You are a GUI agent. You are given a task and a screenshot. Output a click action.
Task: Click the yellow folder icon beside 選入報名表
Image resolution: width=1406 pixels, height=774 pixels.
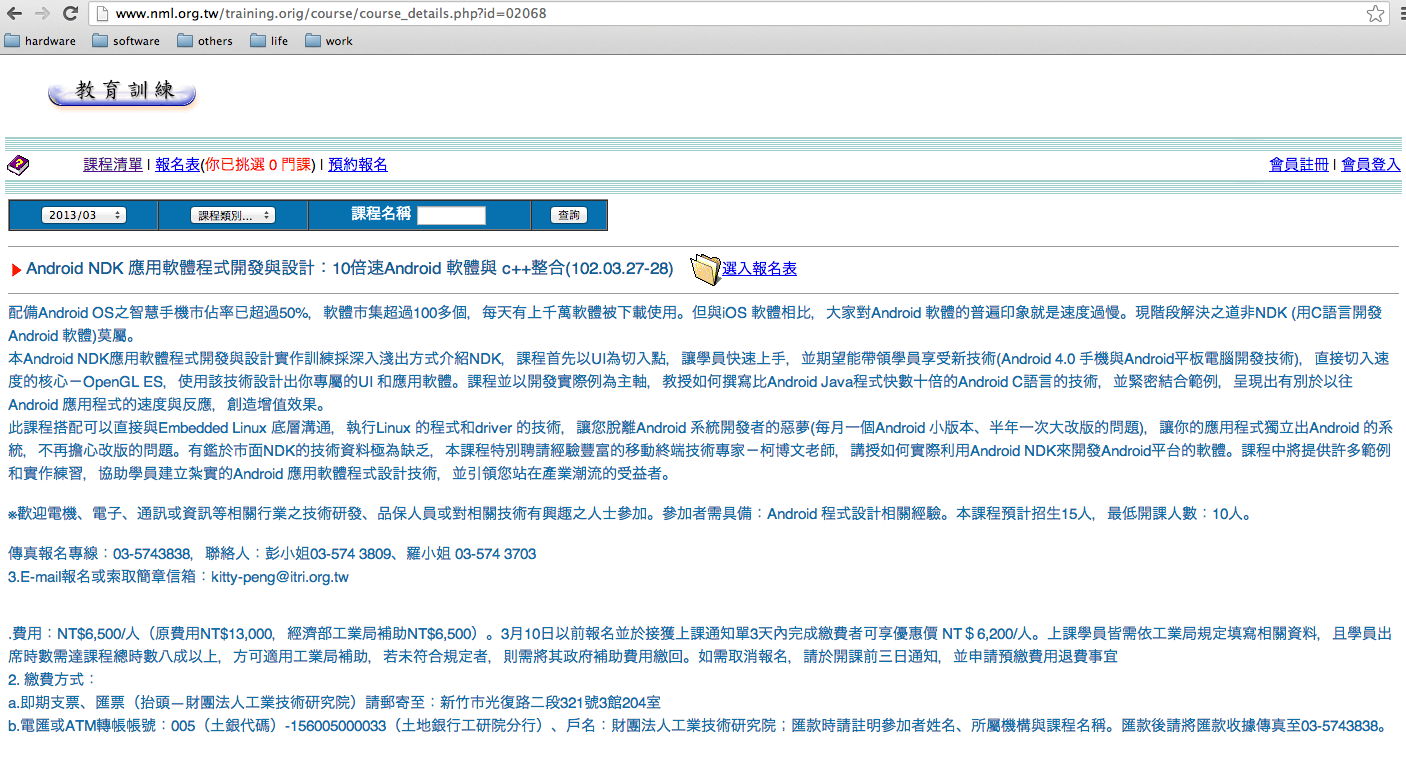click(705, 270)
